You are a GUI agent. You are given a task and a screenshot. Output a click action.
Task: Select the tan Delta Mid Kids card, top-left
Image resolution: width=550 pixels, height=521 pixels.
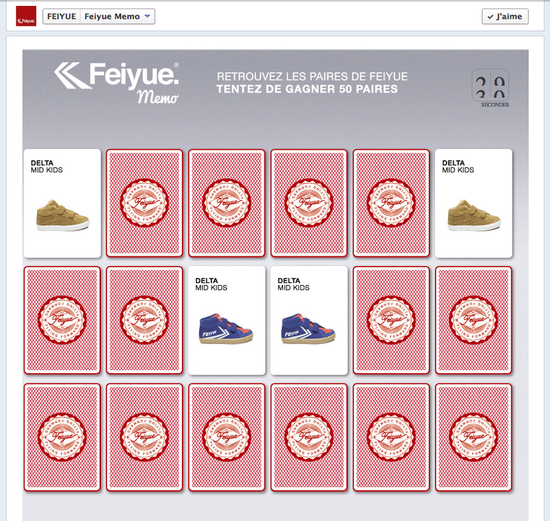62,203
